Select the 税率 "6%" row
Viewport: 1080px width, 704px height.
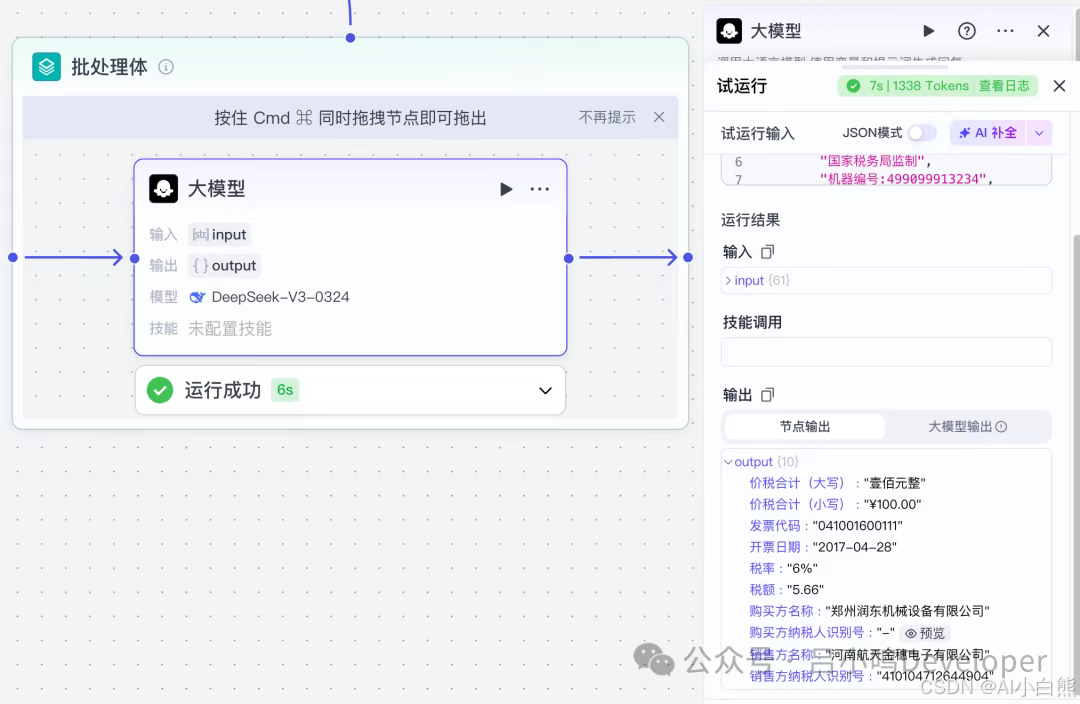click(783, 568)
